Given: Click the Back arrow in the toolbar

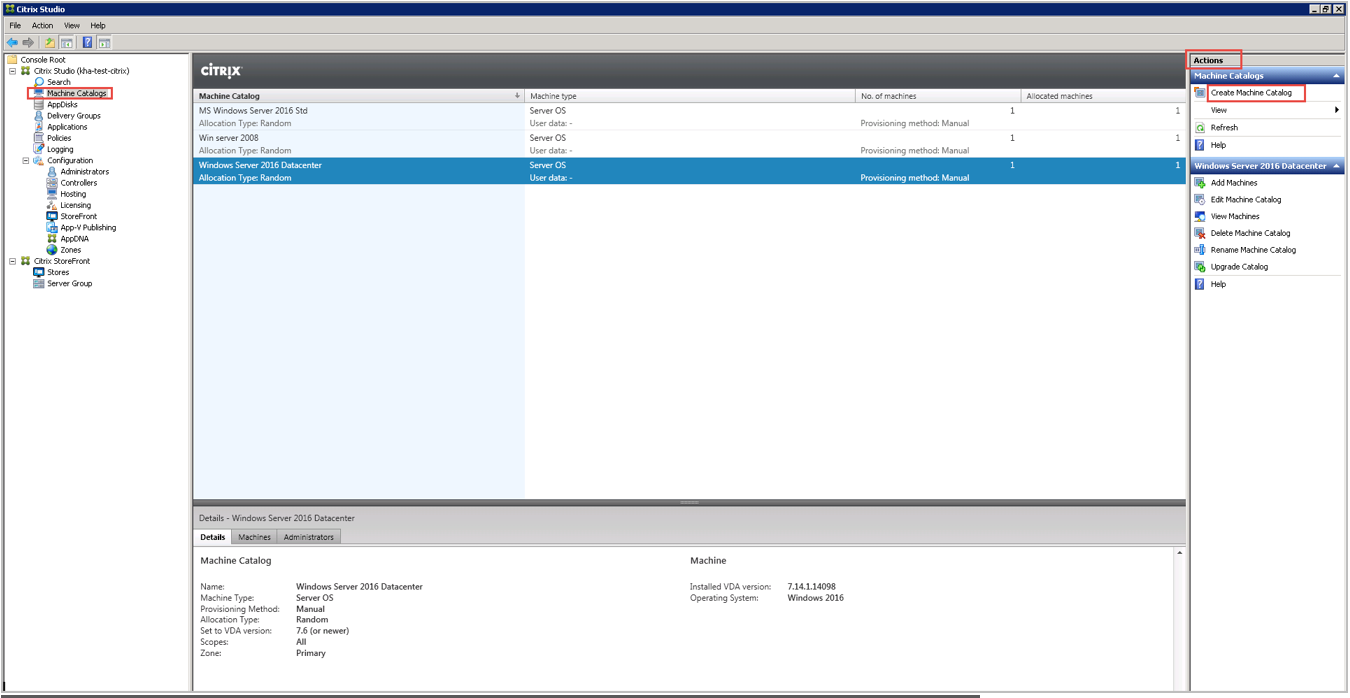Looking at the screenshot, I should pos(12,43).
